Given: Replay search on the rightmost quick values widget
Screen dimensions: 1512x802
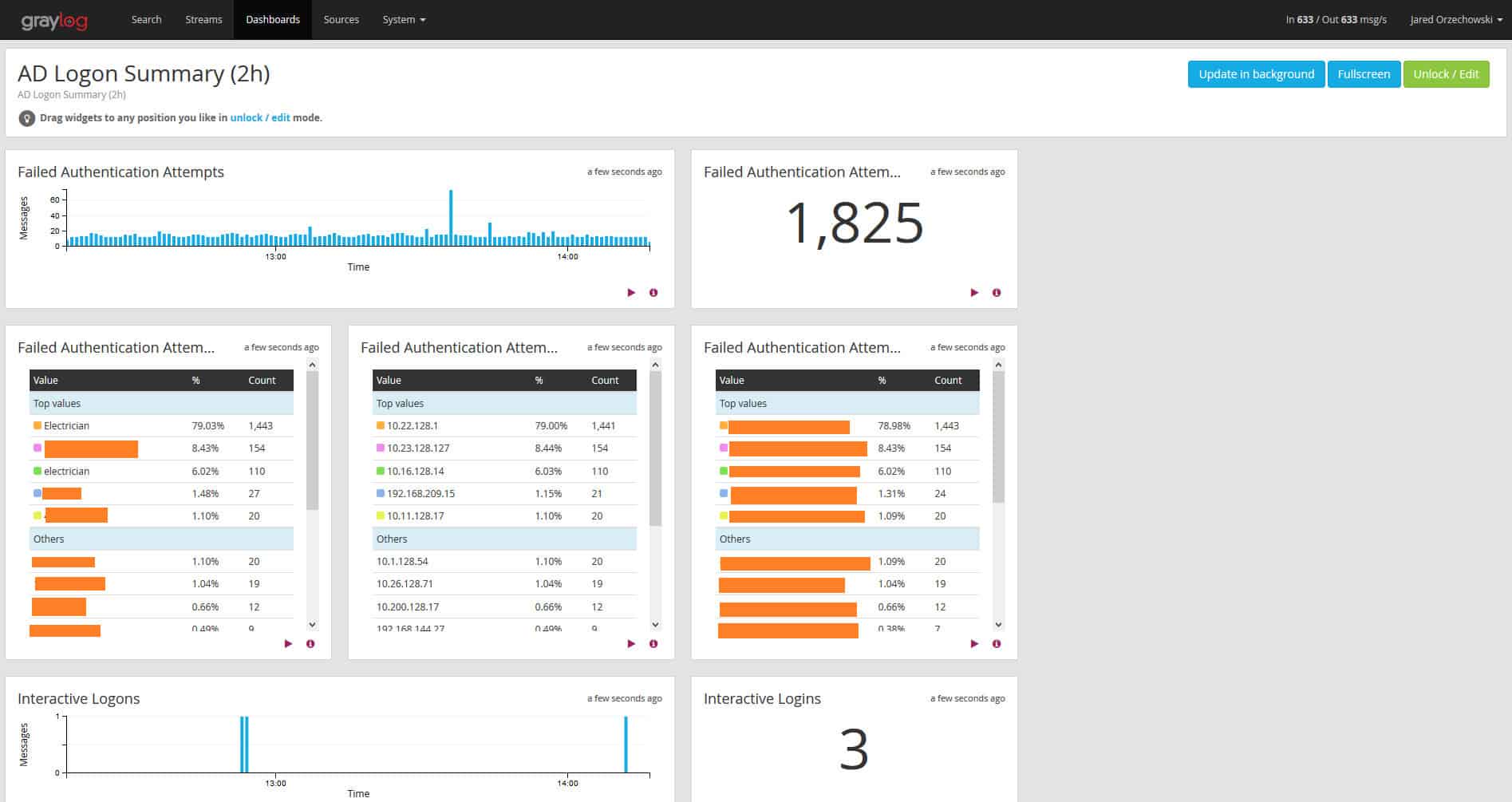Looking at the screenshot, I should click(x=974, y=644).
